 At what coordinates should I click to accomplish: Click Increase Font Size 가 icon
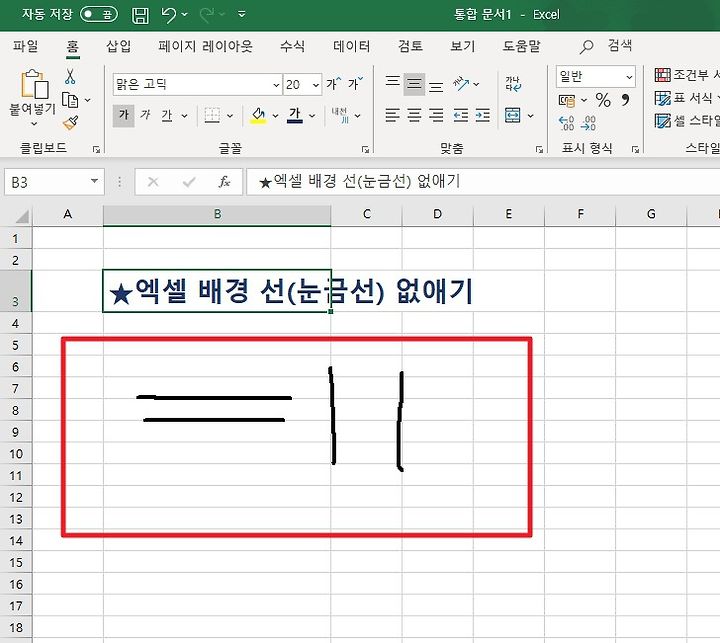[334, 83]
